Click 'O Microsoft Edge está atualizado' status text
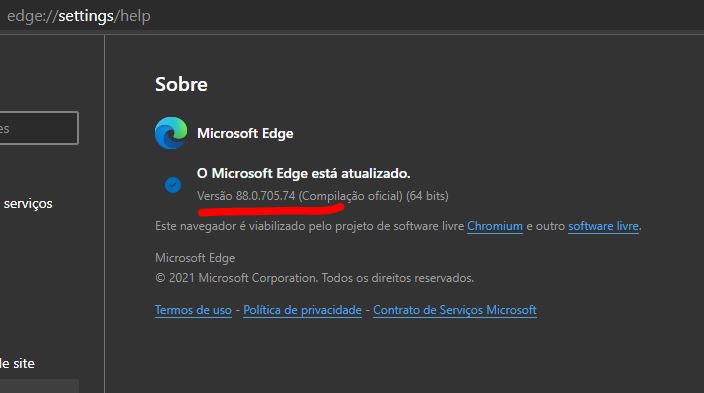 click(304, 173)
